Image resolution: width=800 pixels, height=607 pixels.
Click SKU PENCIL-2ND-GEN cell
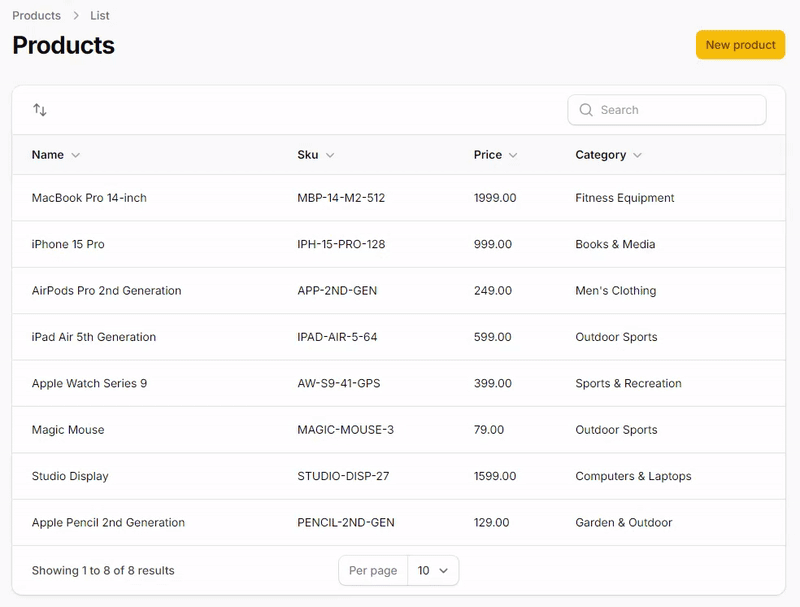click(x=346, y=523)
